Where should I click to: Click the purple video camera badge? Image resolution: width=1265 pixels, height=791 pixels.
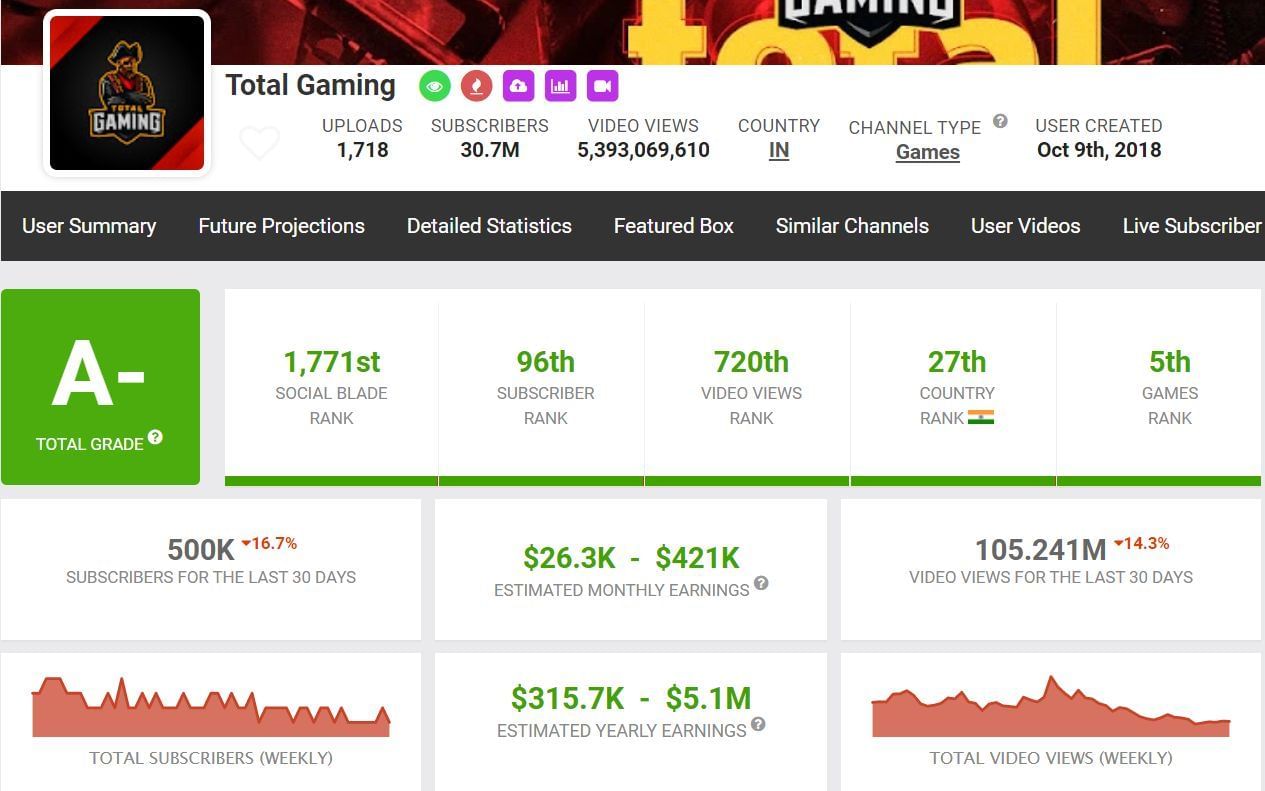tap(602, 86)
